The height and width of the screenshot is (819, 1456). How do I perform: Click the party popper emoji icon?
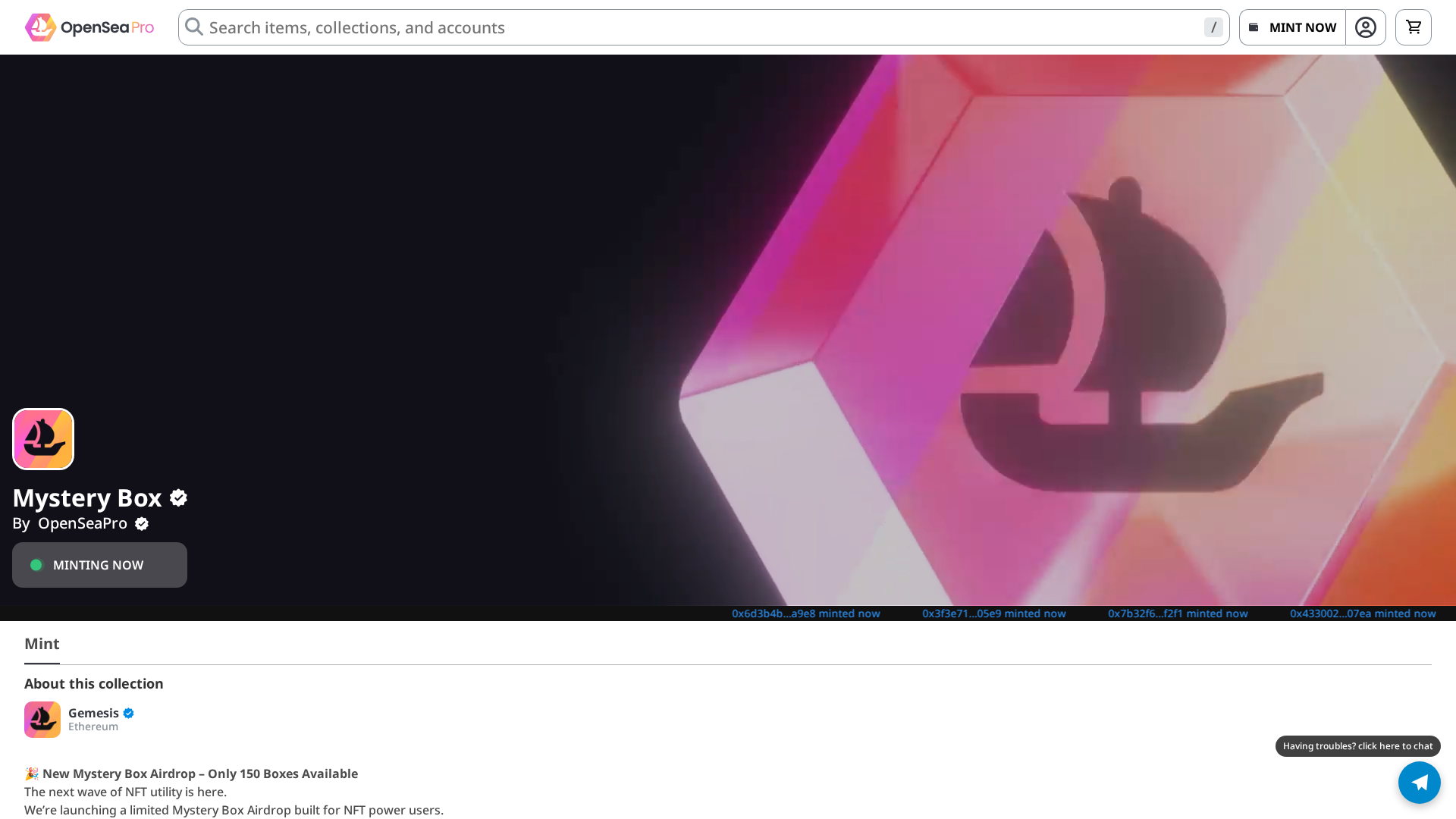point(32,773)
